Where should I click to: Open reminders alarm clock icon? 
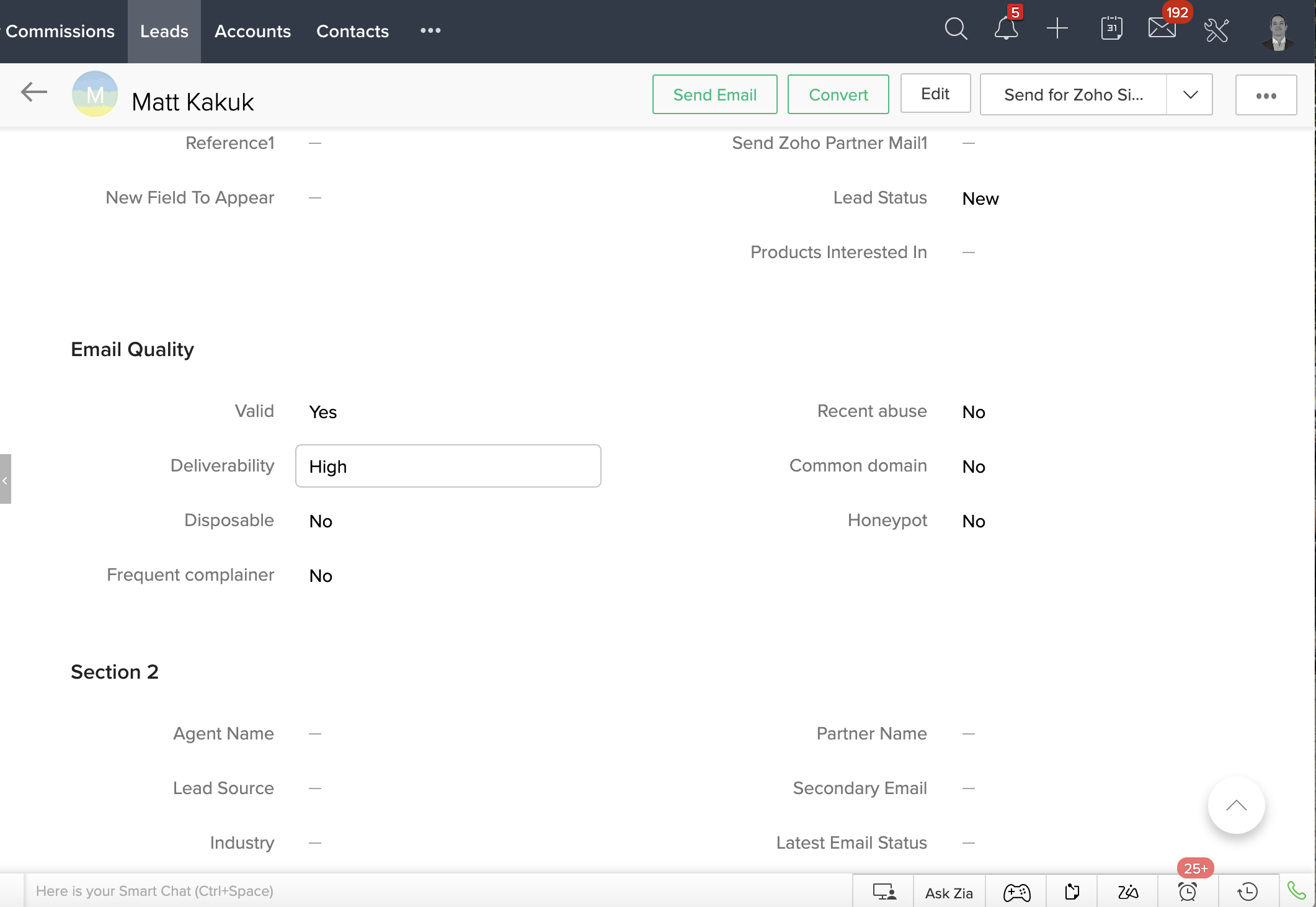1187,892
